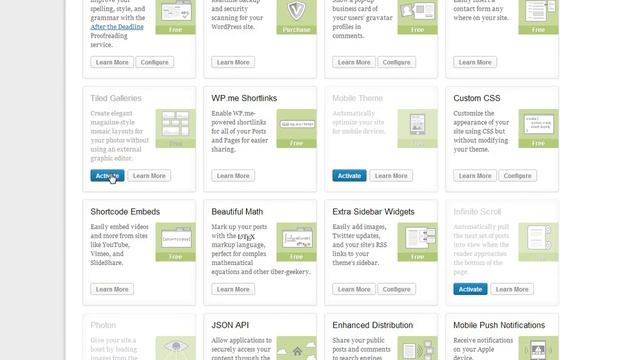
Task: Configure the After the Deadline proofreading module
Action: click(x=155, y=62)
